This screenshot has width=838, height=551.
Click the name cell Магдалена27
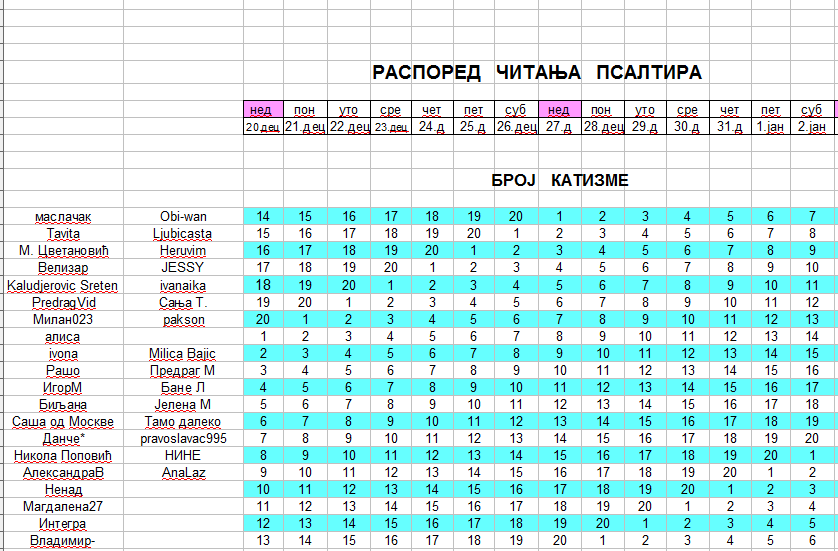click(x=63, y=507)
